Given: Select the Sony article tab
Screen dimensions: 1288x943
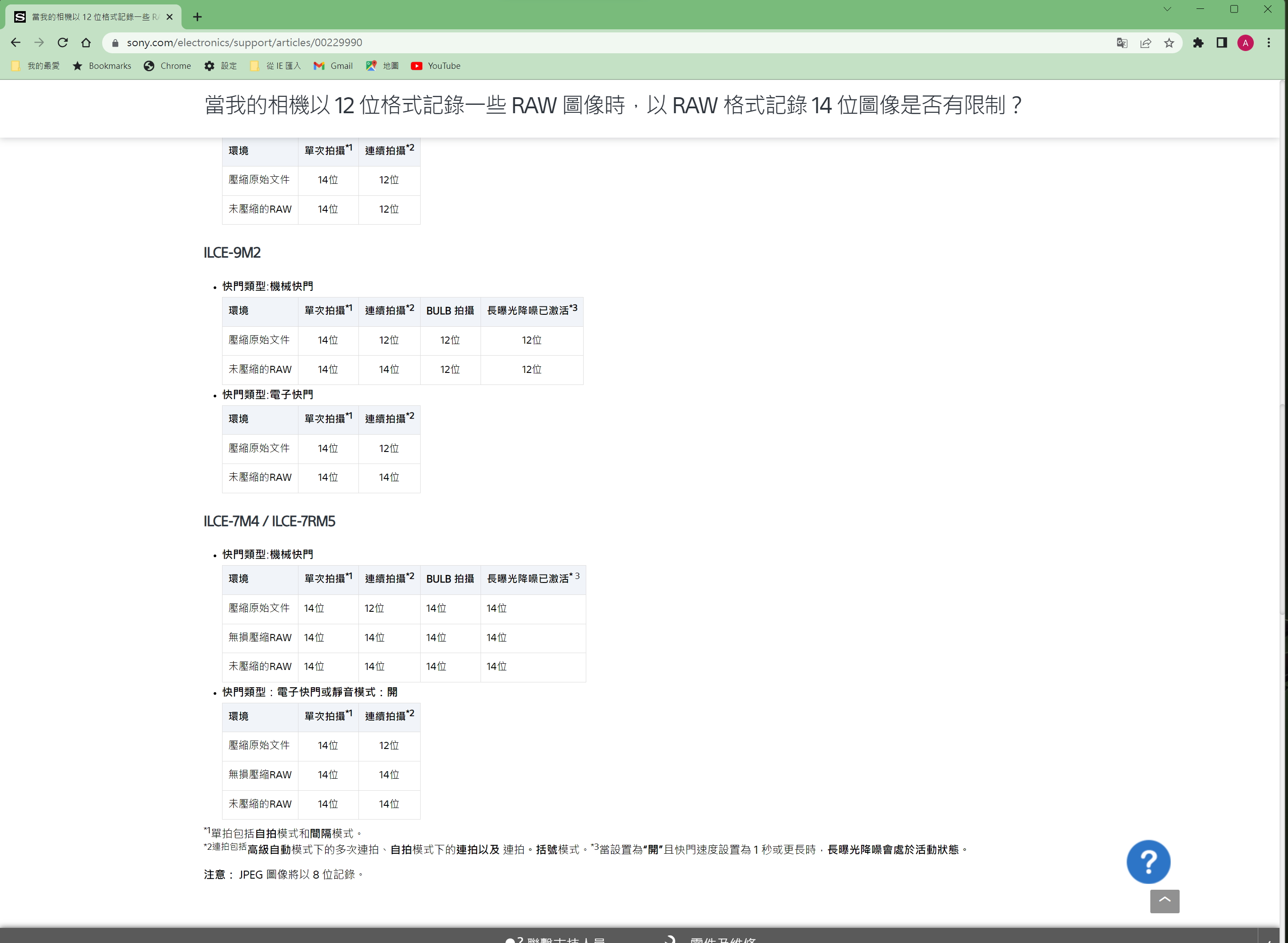Looking at the screenshot, I should point(94,17).
